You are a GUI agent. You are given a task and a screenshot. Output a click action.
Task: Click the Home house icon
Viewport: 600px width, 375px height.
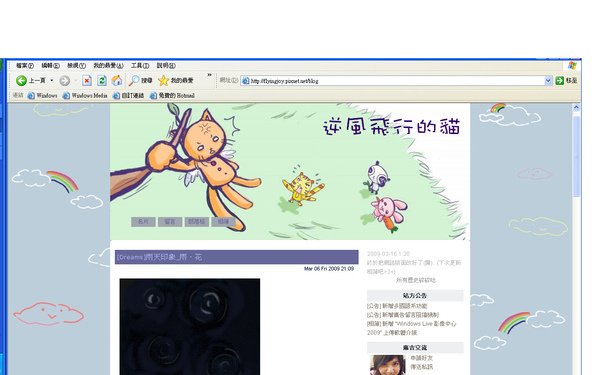click(x=117, y=80)
